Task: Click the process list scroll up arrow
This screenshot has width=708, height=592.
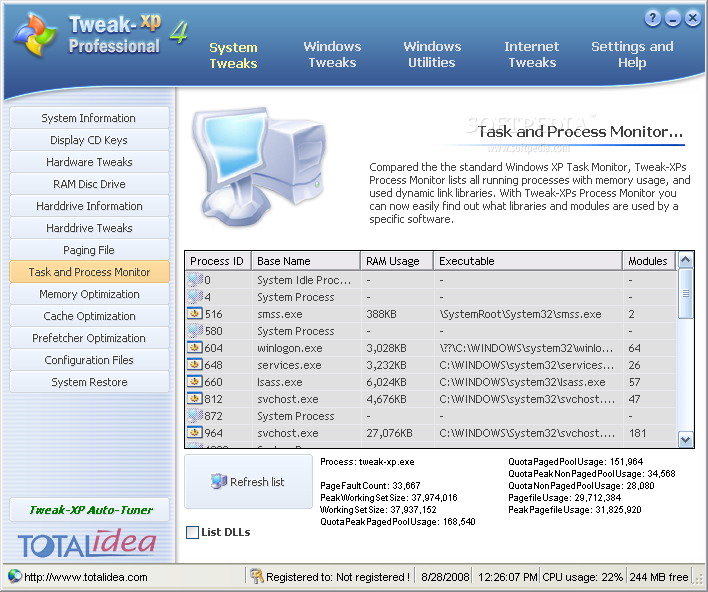Action: point(685,260)
